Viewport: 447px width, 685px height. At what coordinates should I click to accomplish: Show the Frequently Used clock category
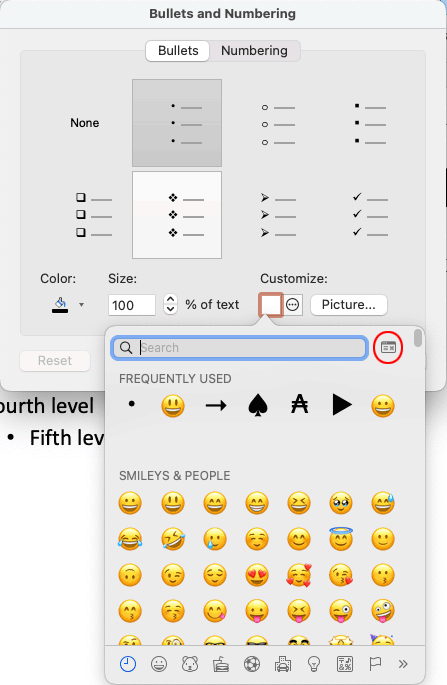[128, 664]
